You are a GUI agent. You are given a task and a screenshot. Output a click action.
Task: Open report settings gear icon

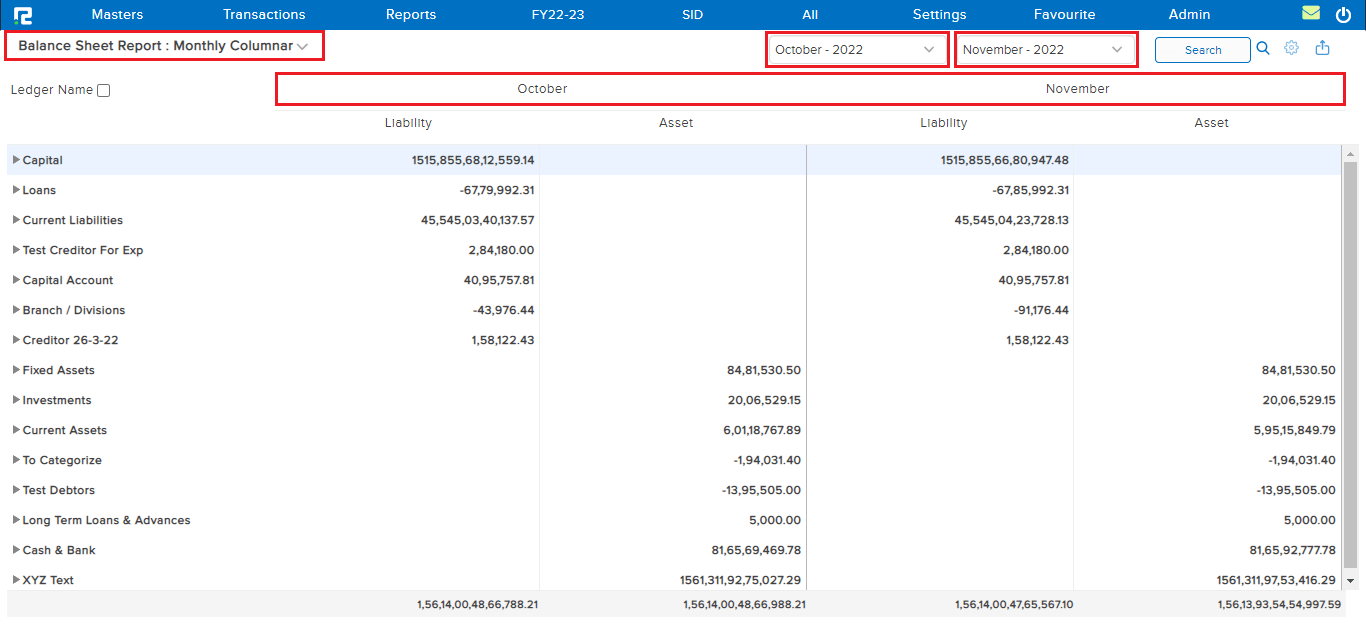coord(1291,48)
